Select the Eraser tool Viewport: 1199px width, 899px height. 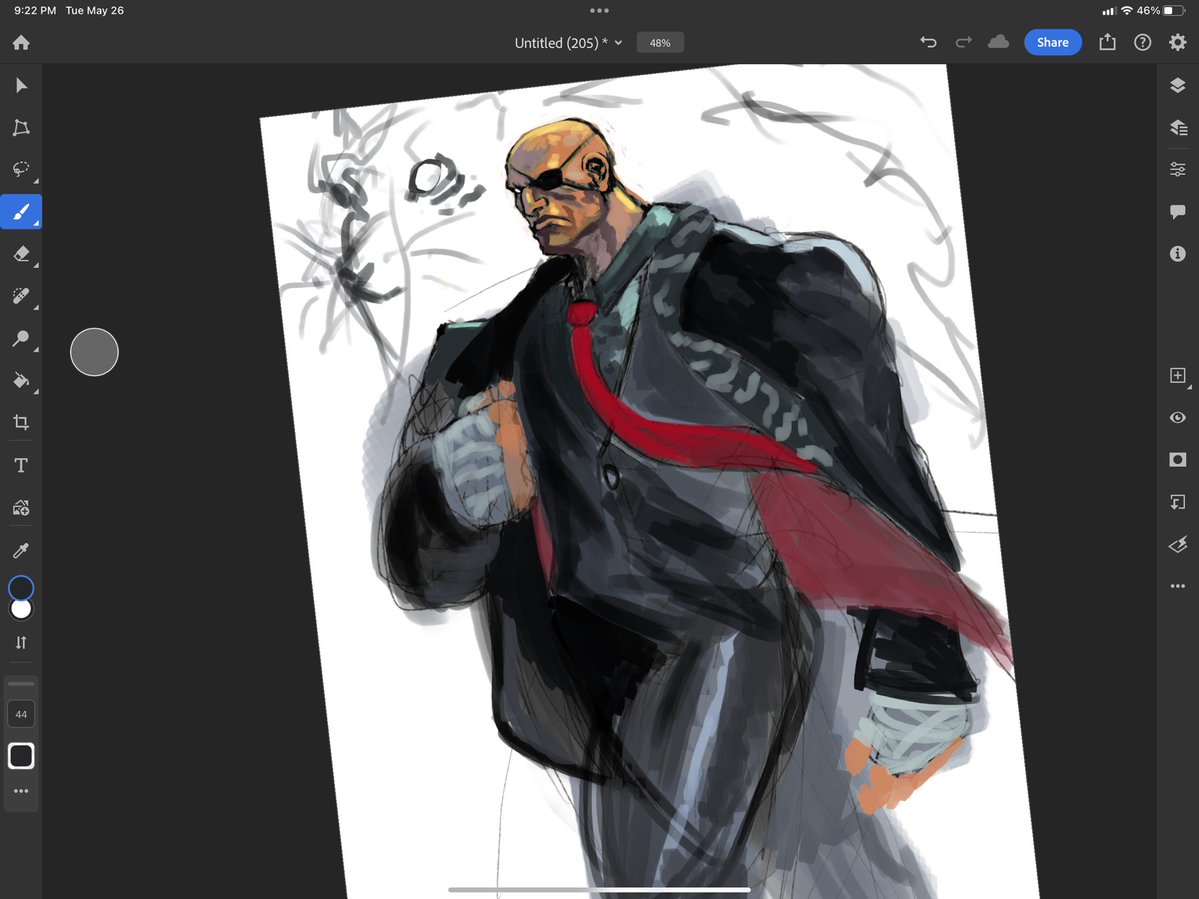click(21, 254)
